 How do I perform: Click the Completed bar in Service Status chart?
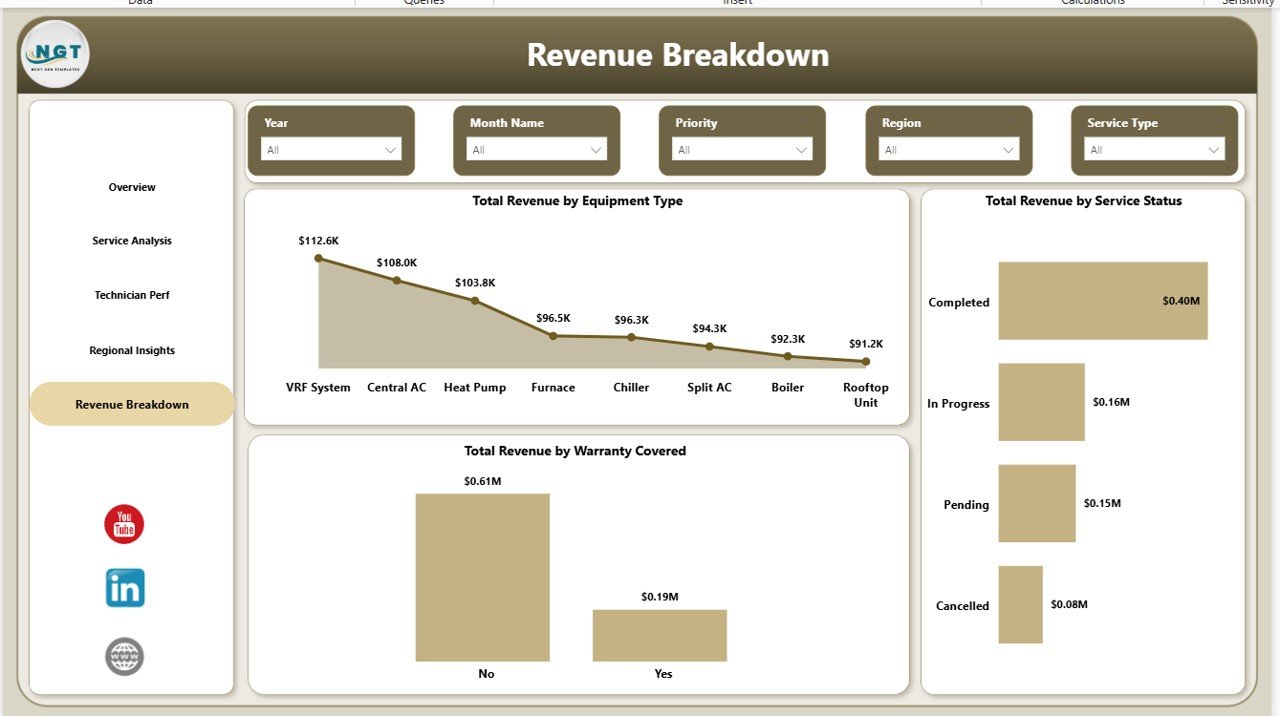pyautogui.click(x=1100, y=301)
